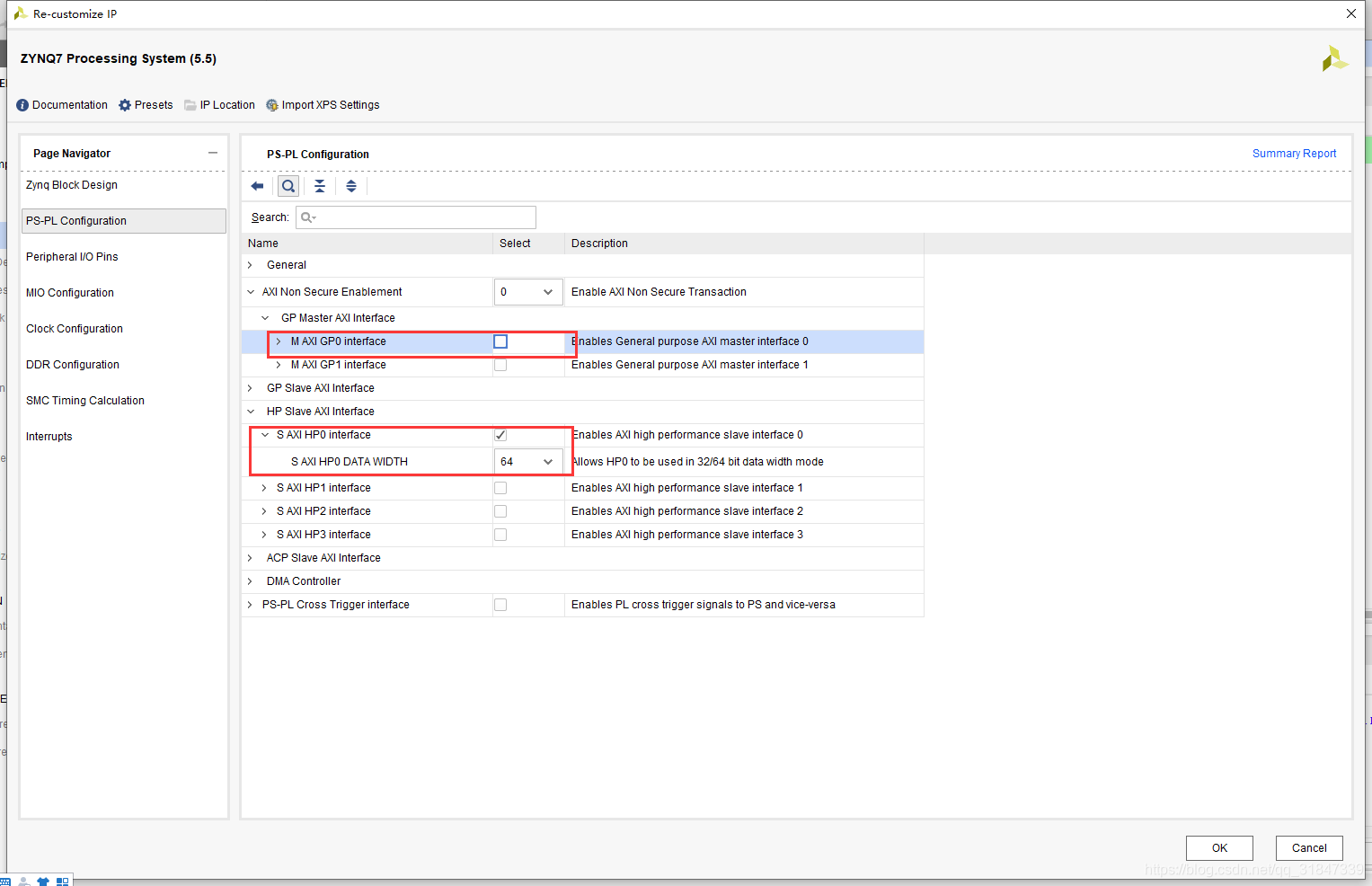This screenshot has width=1372, height=886.
Task: Open MIO Configuration page
Action: [70, 293]
